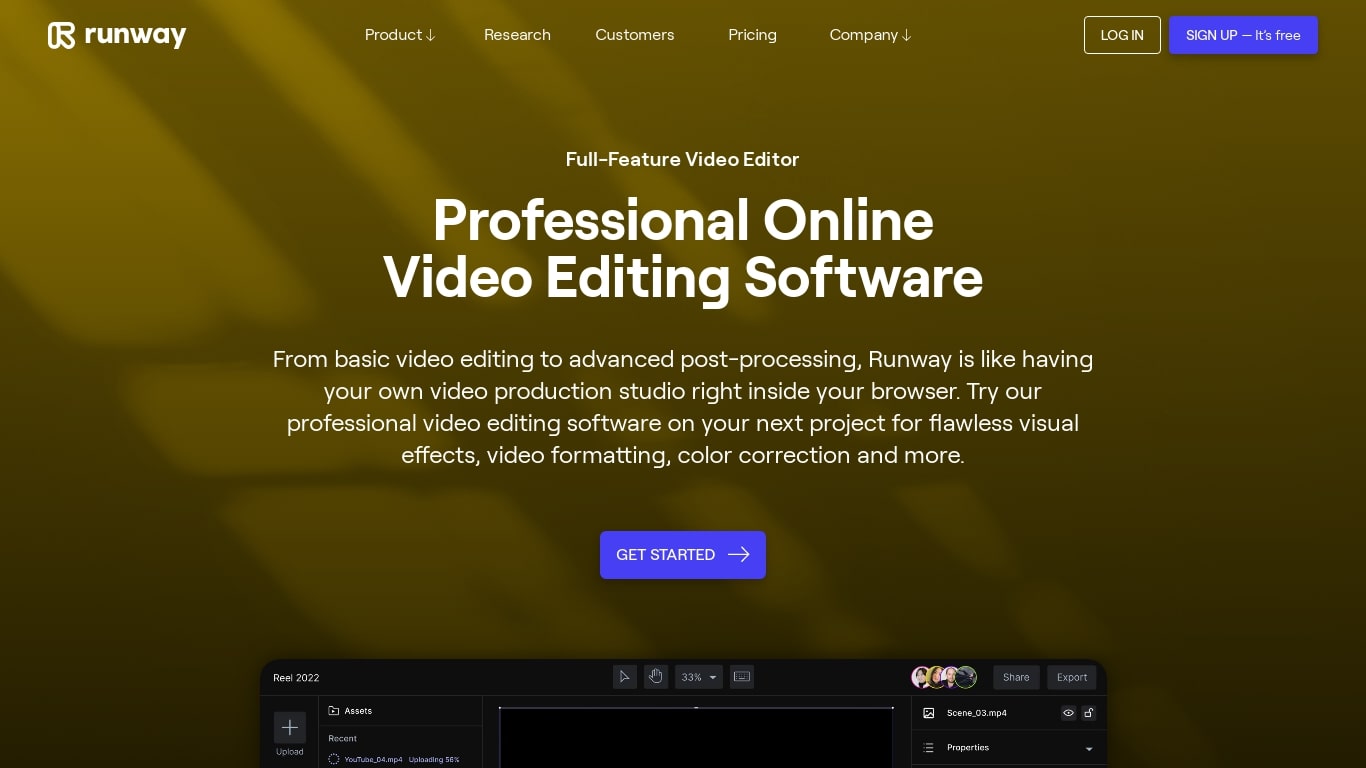Click the Assets folder icon
Screen dimensions: 1366x768
pyautogui.click(x=334, y=711)
